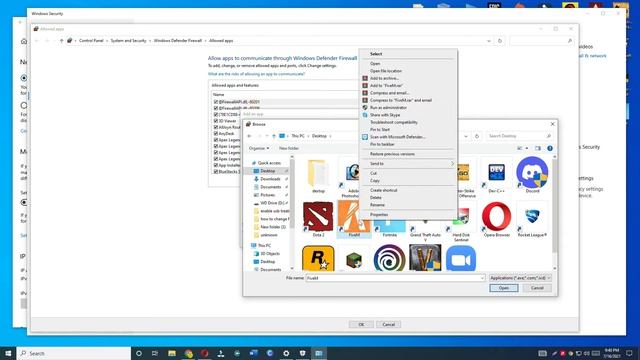Image resolution: width=640 pixels, height=360 pixels.
Task: Select the Hard Disk Sentinel shortcut
Action: (461, 222)
